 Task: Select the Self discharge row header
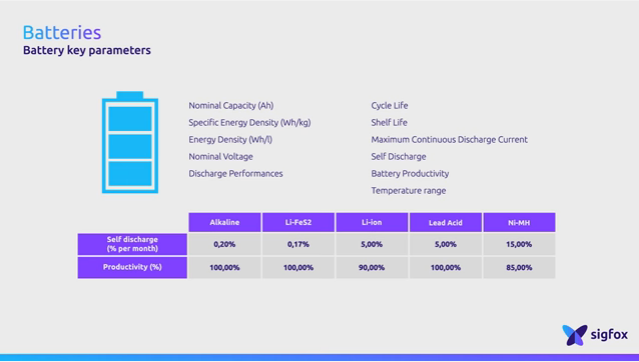[x=132, y=244]
